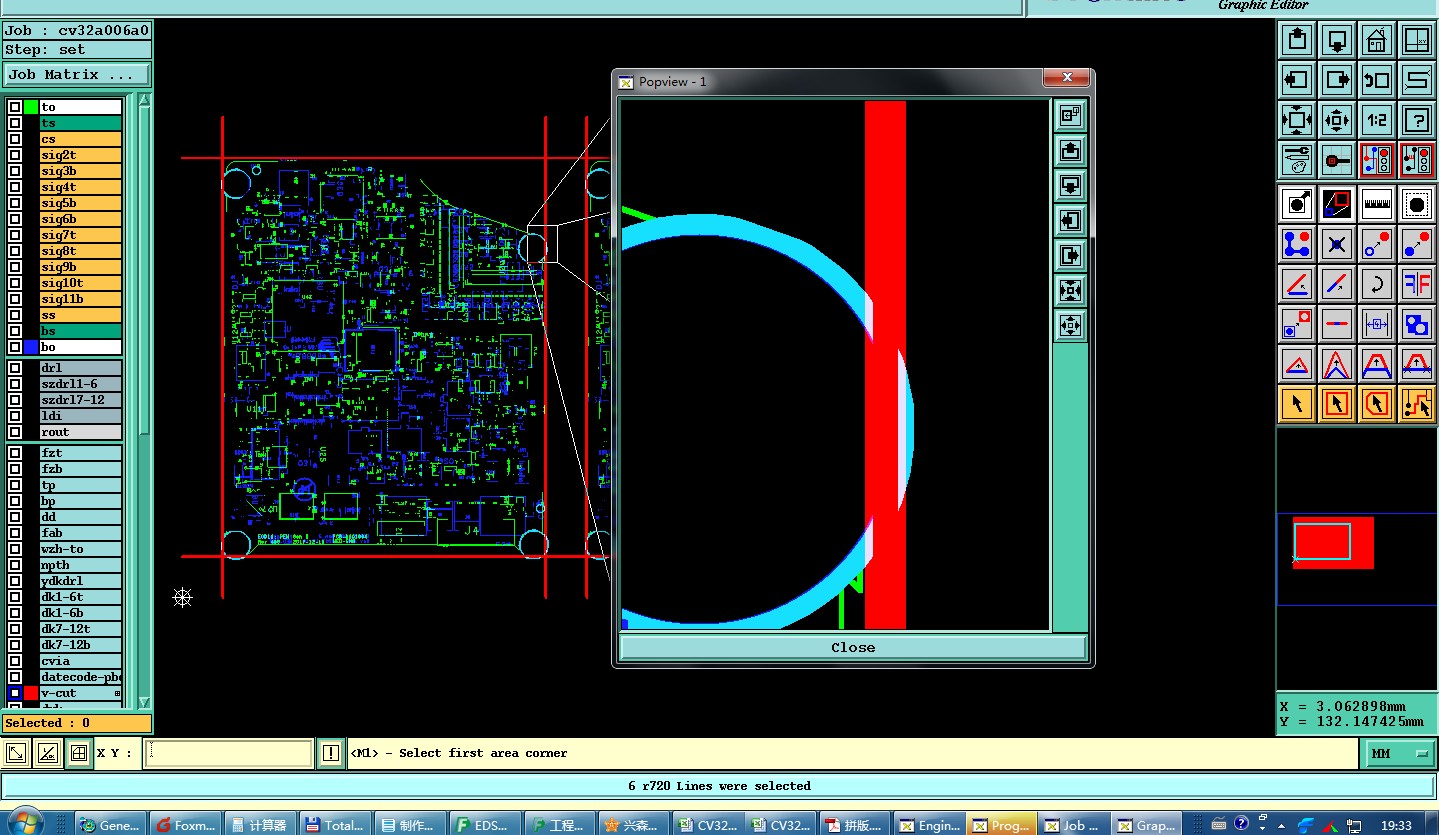Screen dimensions: 1439x835
Task: Click the add feature black circle icon
Action: [1297, 204]
